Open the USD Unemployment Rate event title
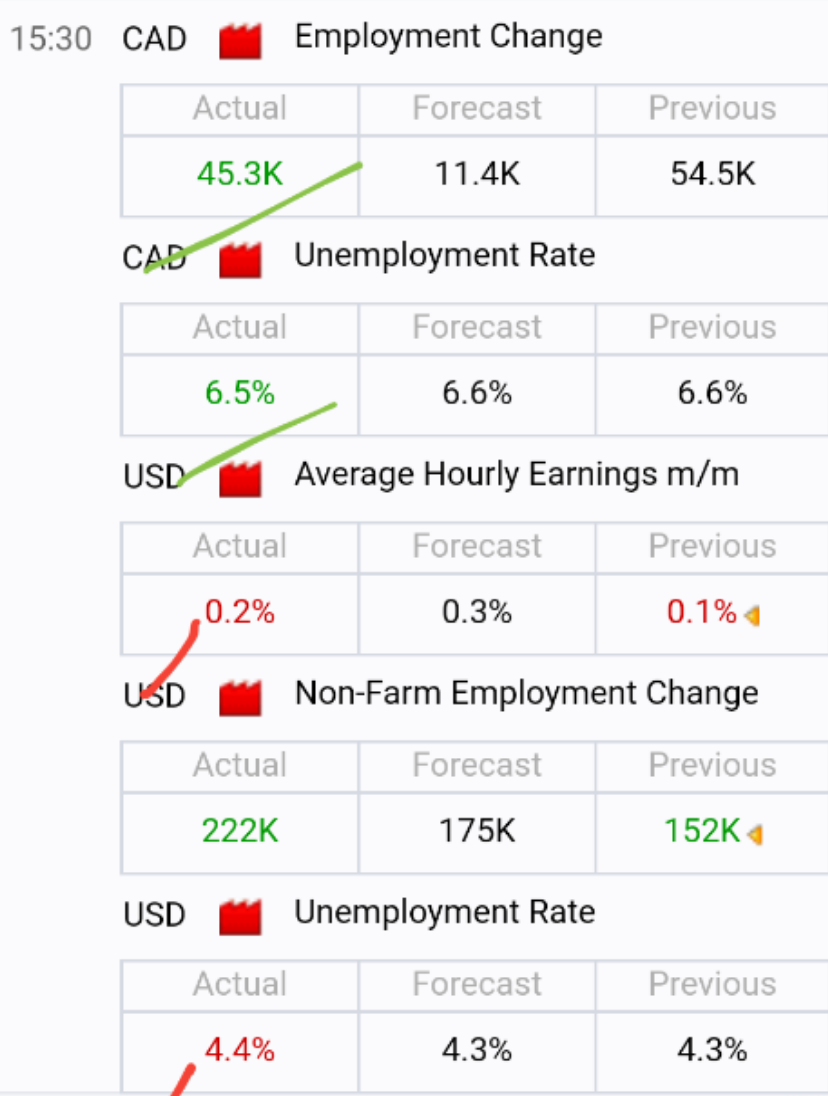 (444, 912)
